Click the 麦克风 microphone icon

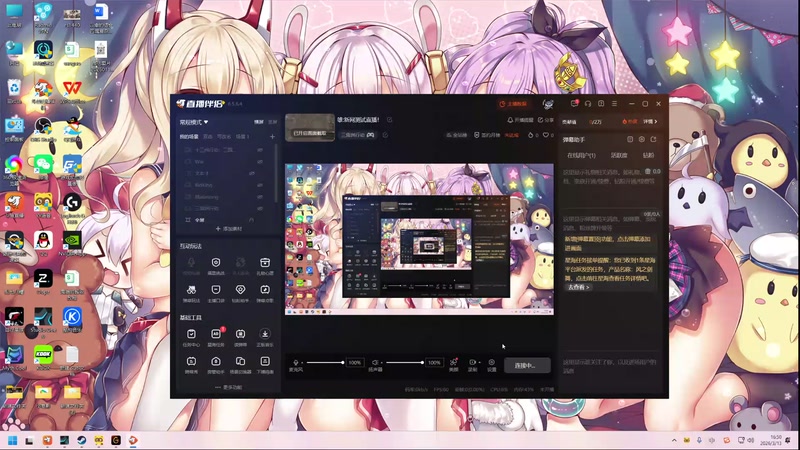[x=295, y=363]
